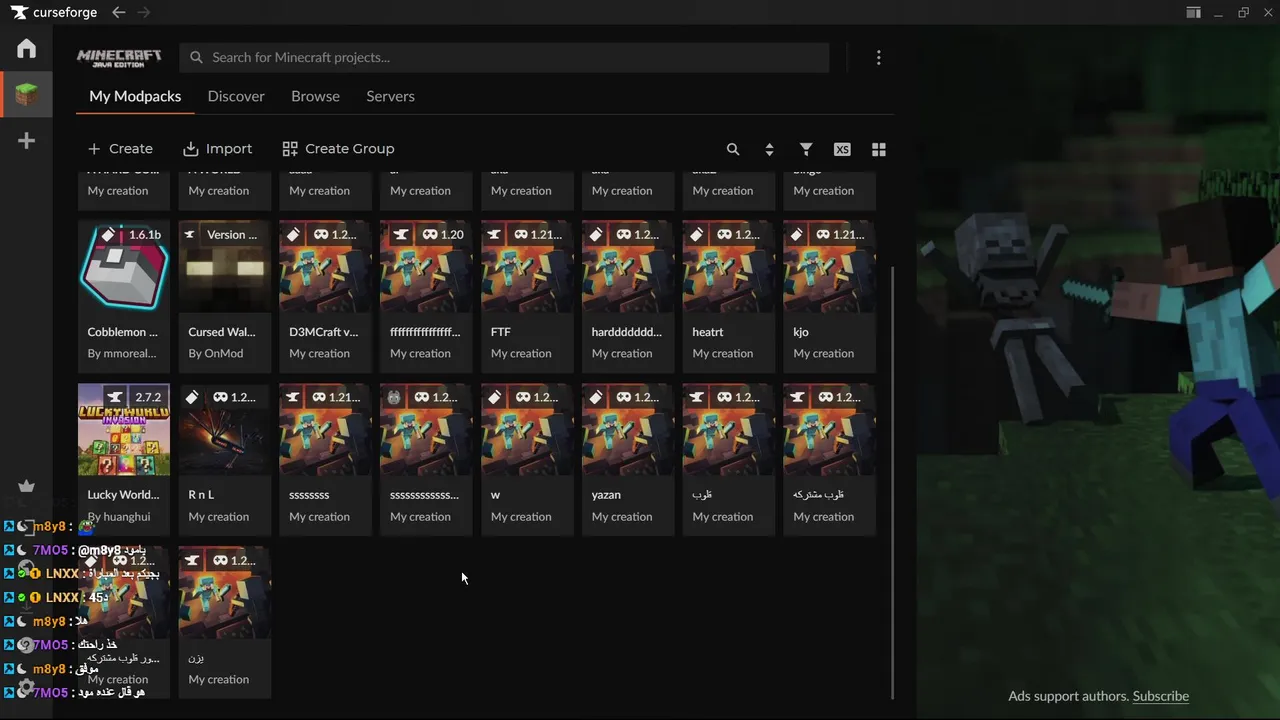Click the 1.6.1b version badge on Cobblemon
The width and height of the screenshot is (1280, 720).
(x=145, y=234)
